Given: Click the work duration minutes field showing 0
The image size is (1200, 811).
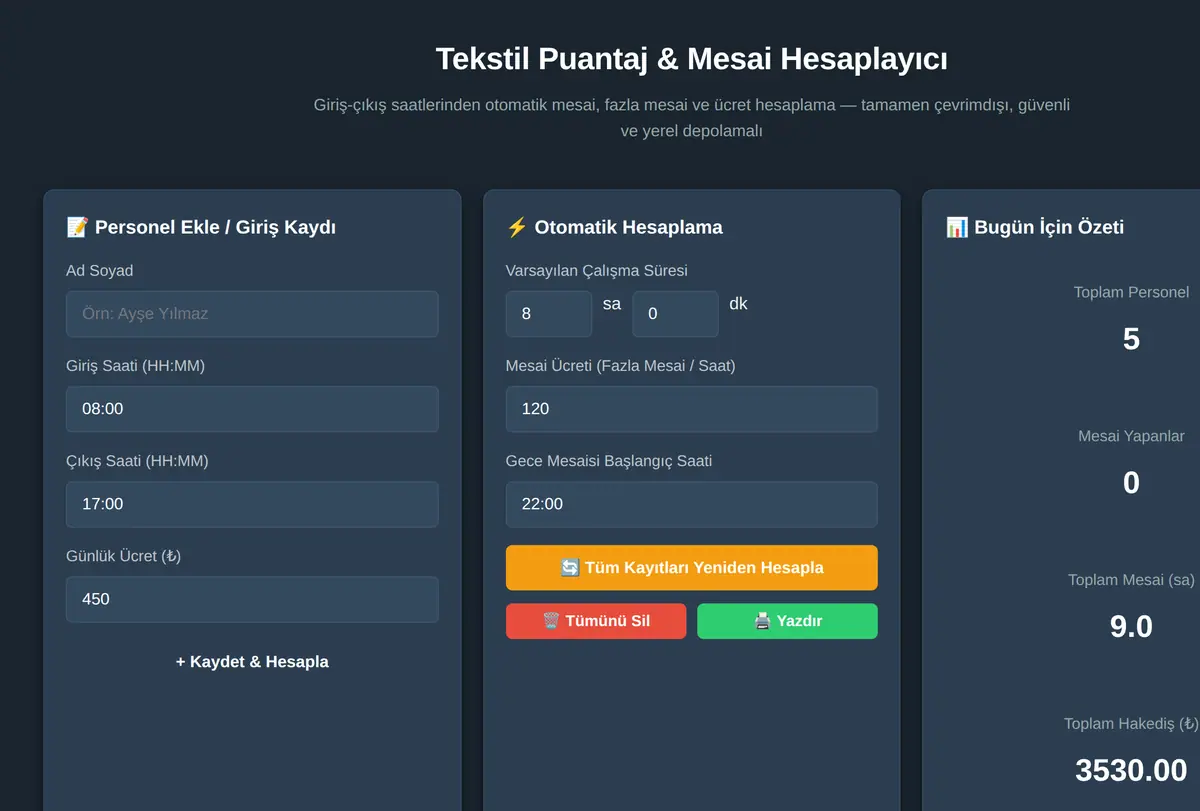Looking at the screenshot, I should 675,314.
